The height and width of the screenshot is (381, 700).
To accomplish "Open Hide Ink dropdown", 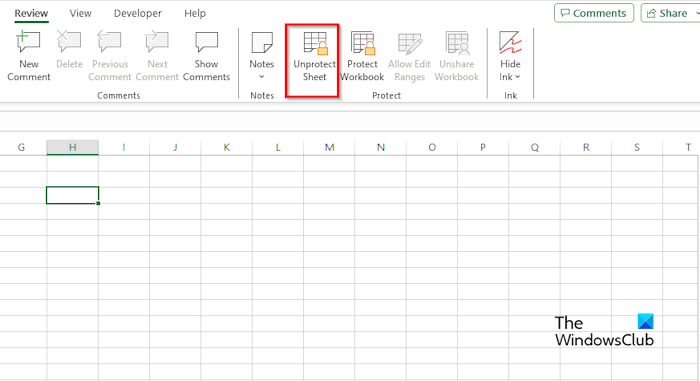I will tap(510, 56).
